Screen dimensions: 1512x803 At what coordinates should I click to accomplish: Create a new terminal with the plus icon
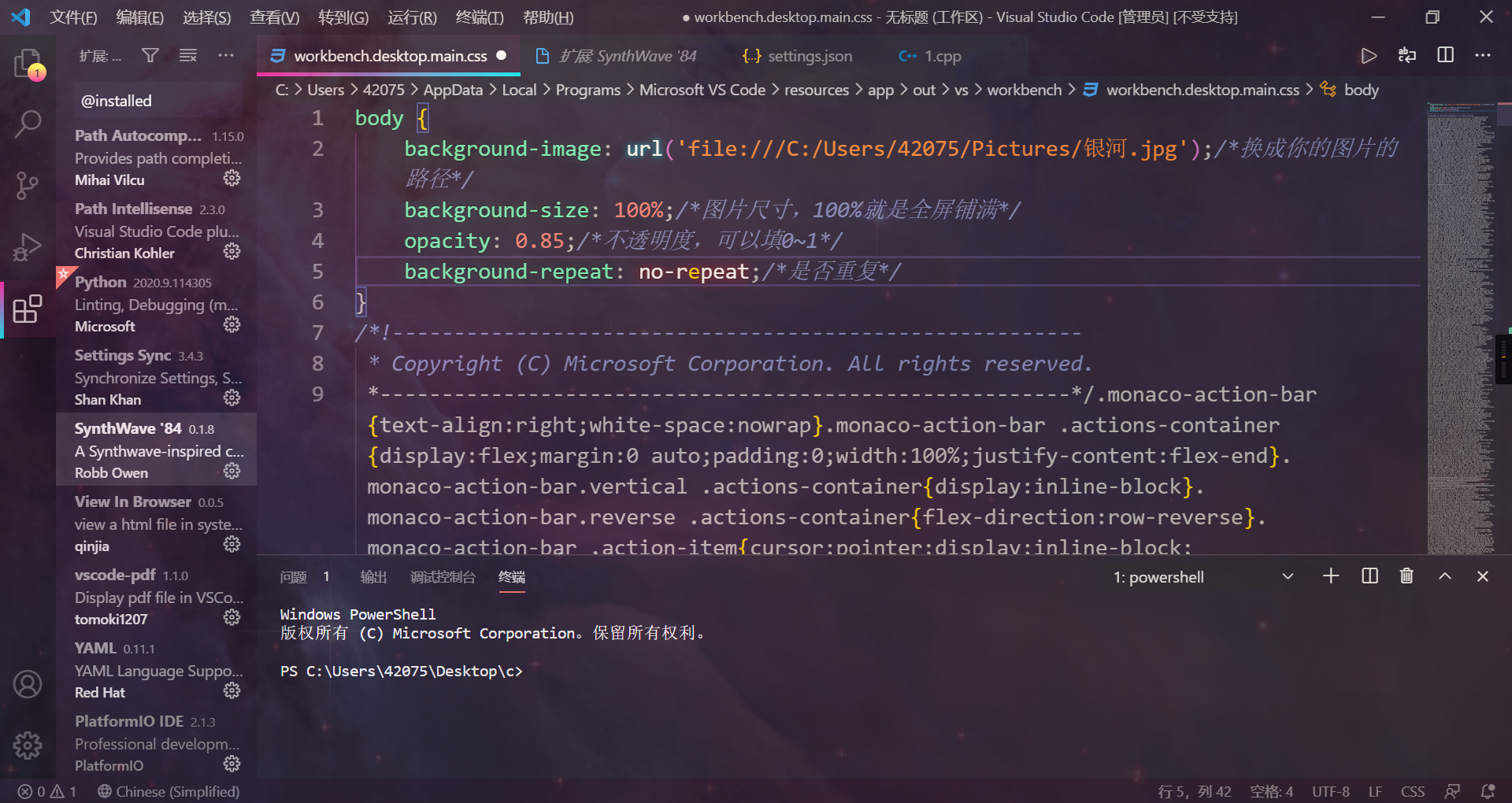click(1330, 576)
